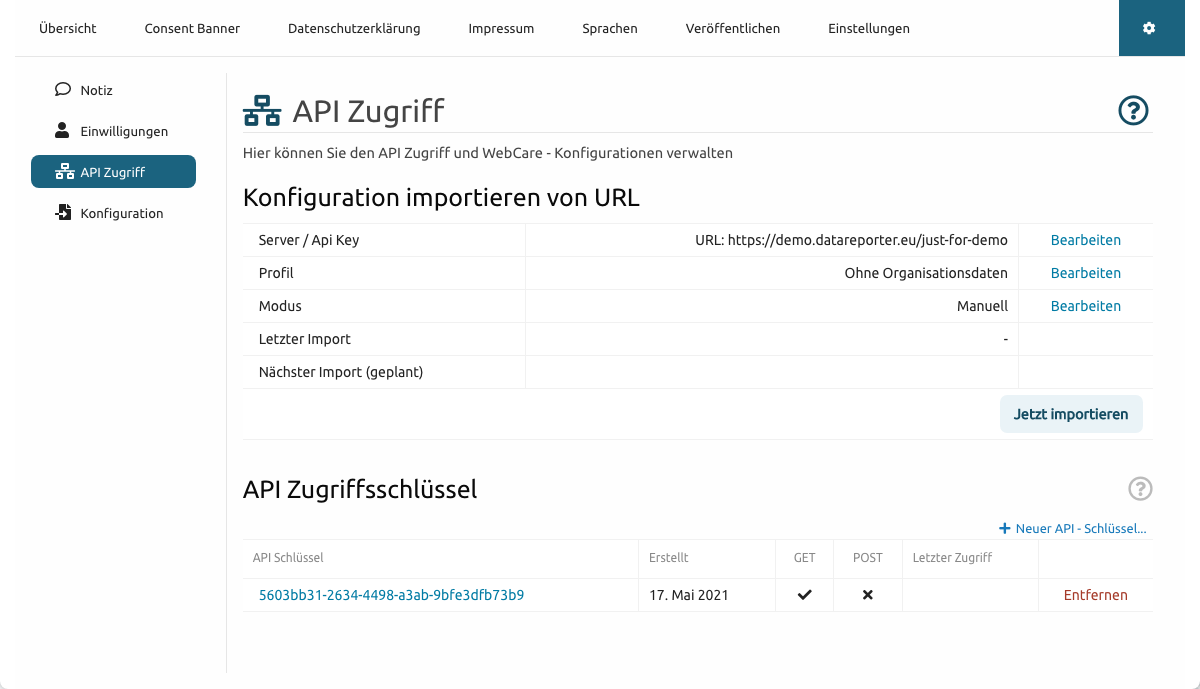Click the Letzter Import row label

tap(304, 339)
